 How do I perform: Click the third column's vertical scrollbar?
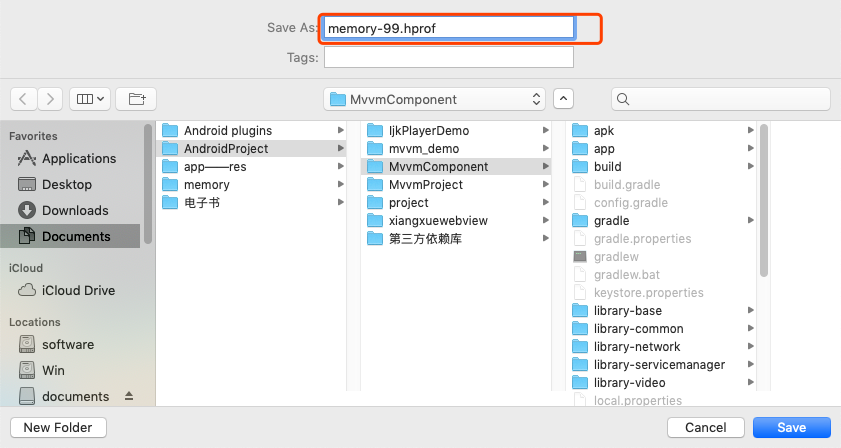coord(764,200)
